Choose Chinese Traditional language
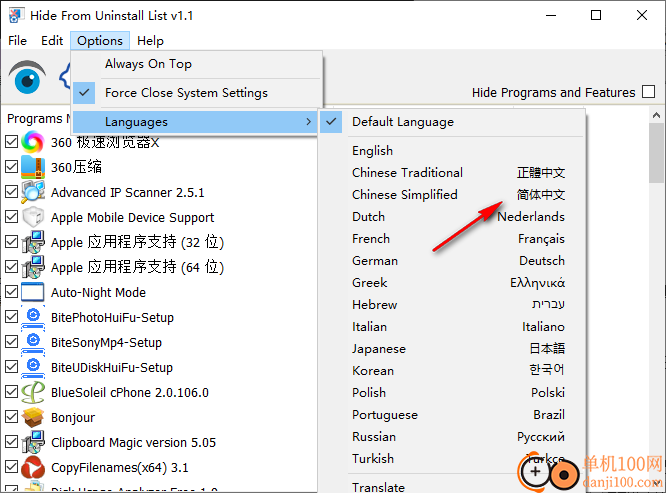The image size is (666, 493). point(452,173)
